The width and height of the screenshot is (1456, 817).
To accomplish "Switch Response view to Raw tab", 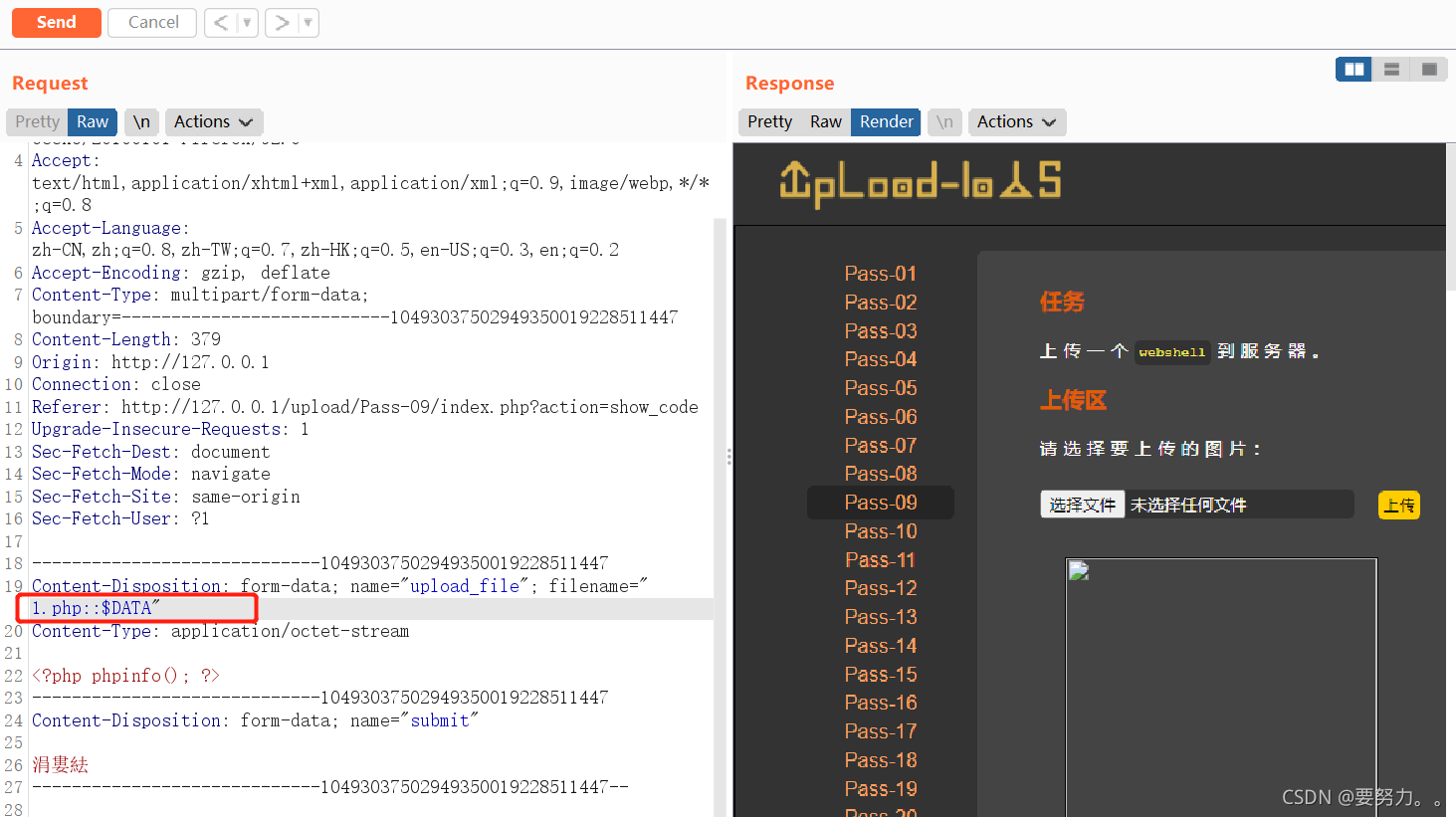I will [x=826, y=121].
